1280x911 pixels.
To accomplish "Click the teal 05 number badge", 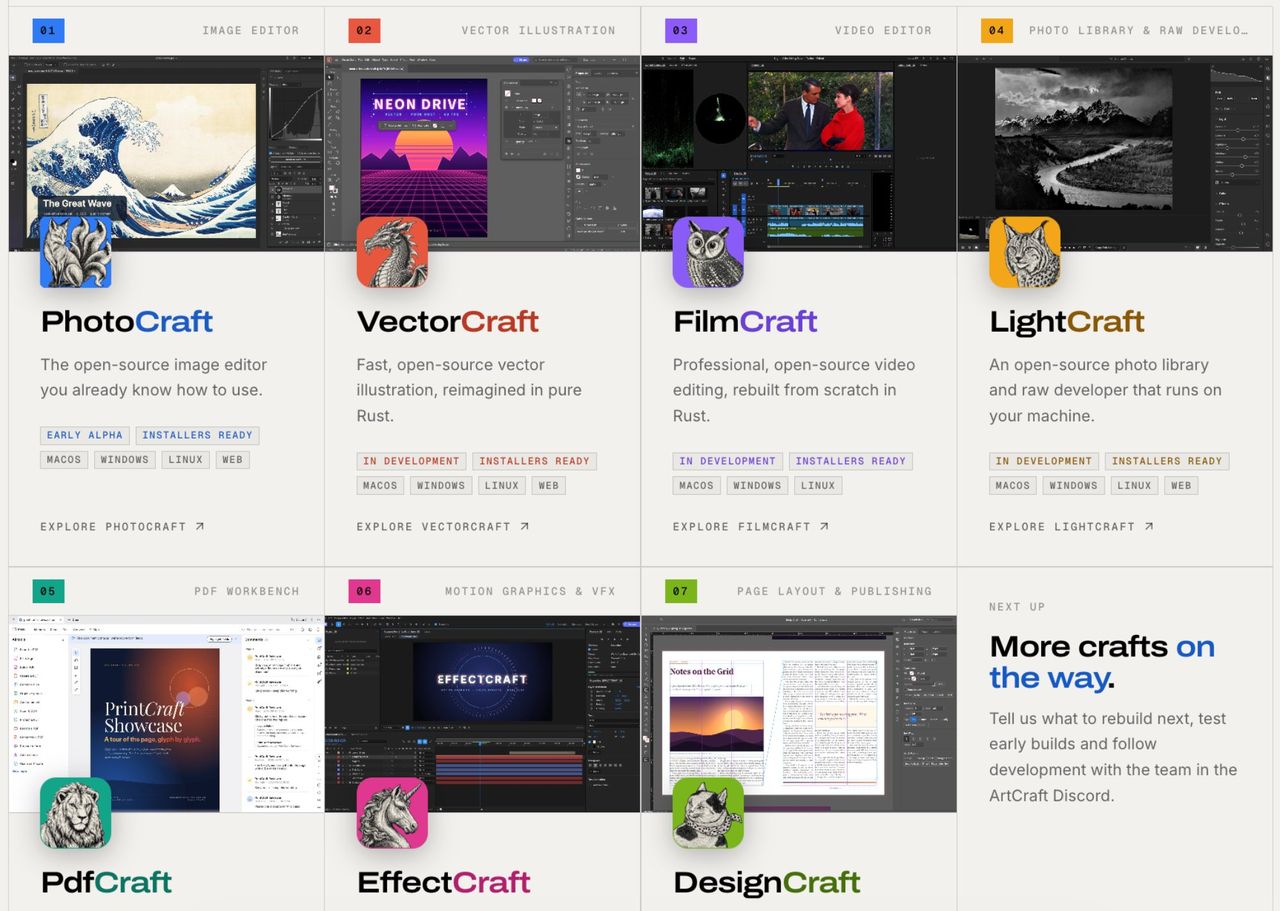I will 48,591.
